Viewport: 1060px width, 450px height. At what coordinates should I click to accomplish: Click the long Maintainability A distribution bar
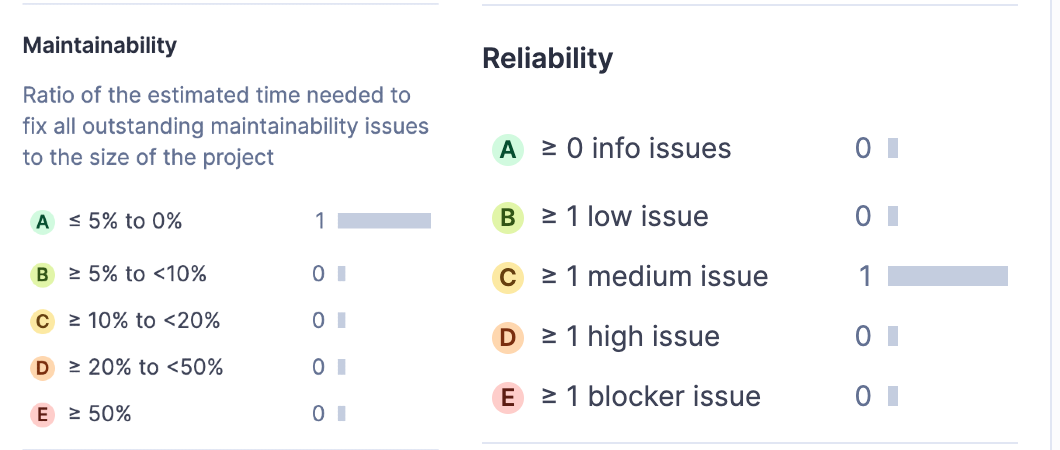(x=384, y=221)
